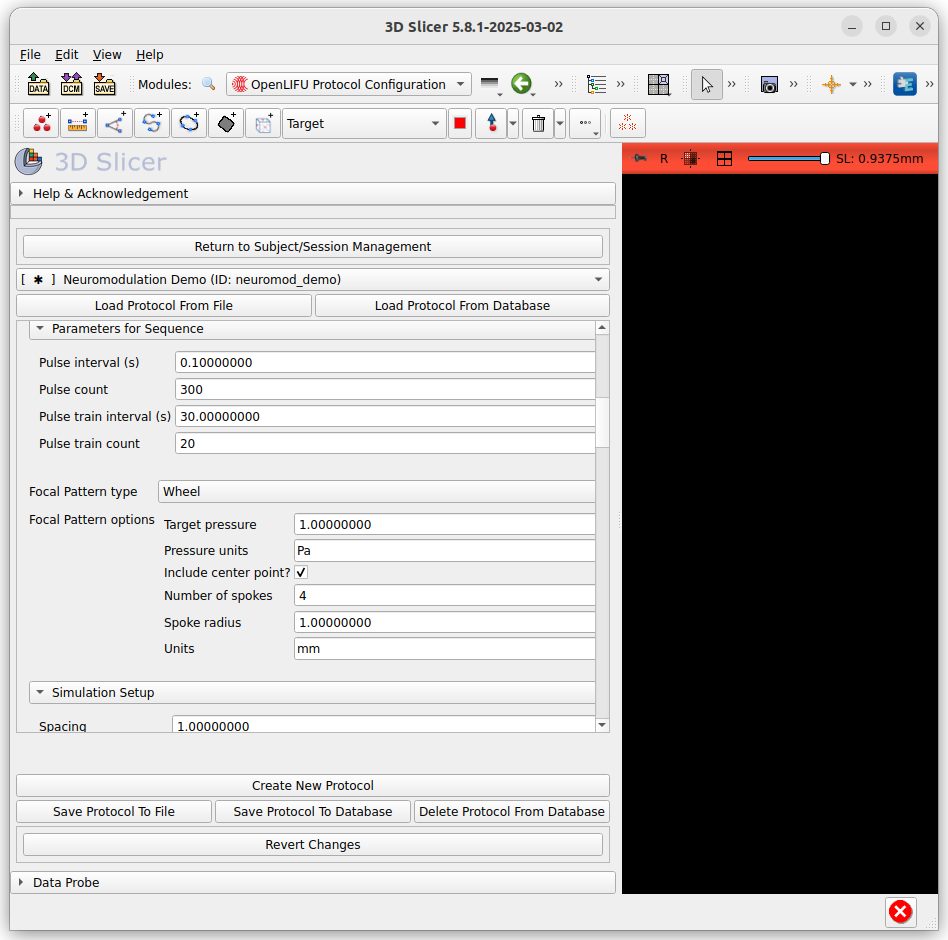
Task: Create a new open curve markup
Action: pos(152,123)
